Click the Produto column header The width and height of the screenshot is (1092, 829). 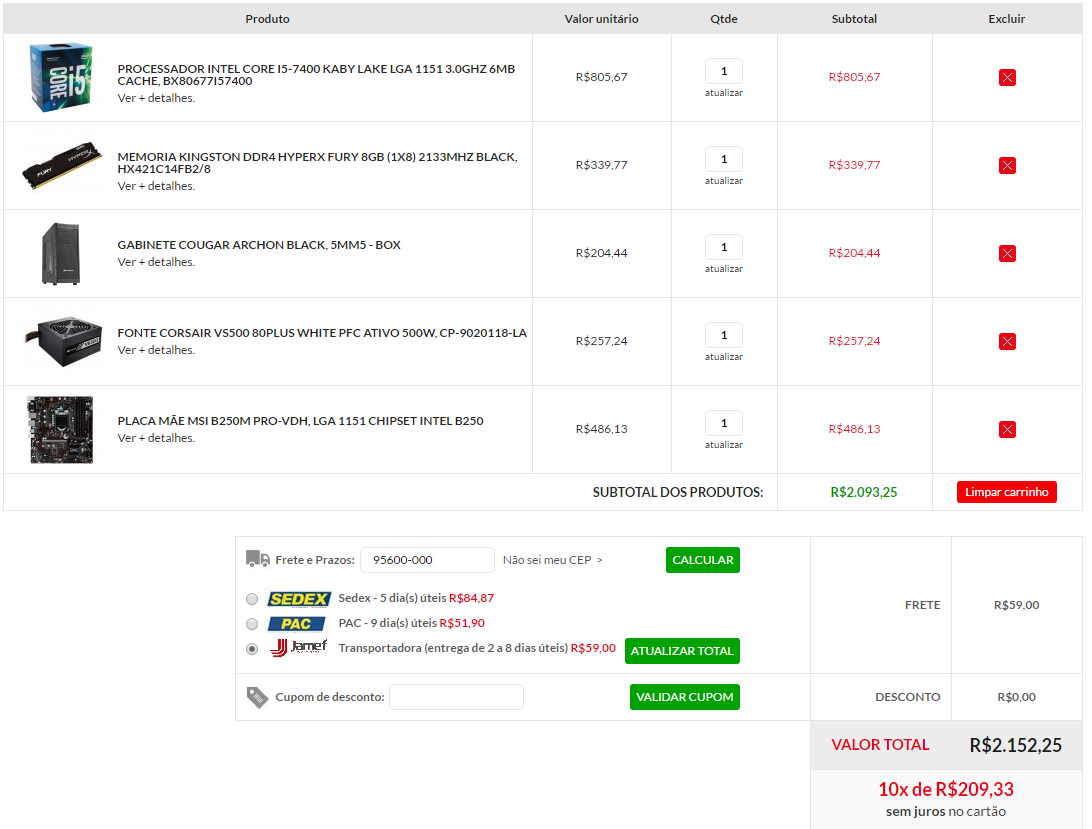[x=267, y=19]
